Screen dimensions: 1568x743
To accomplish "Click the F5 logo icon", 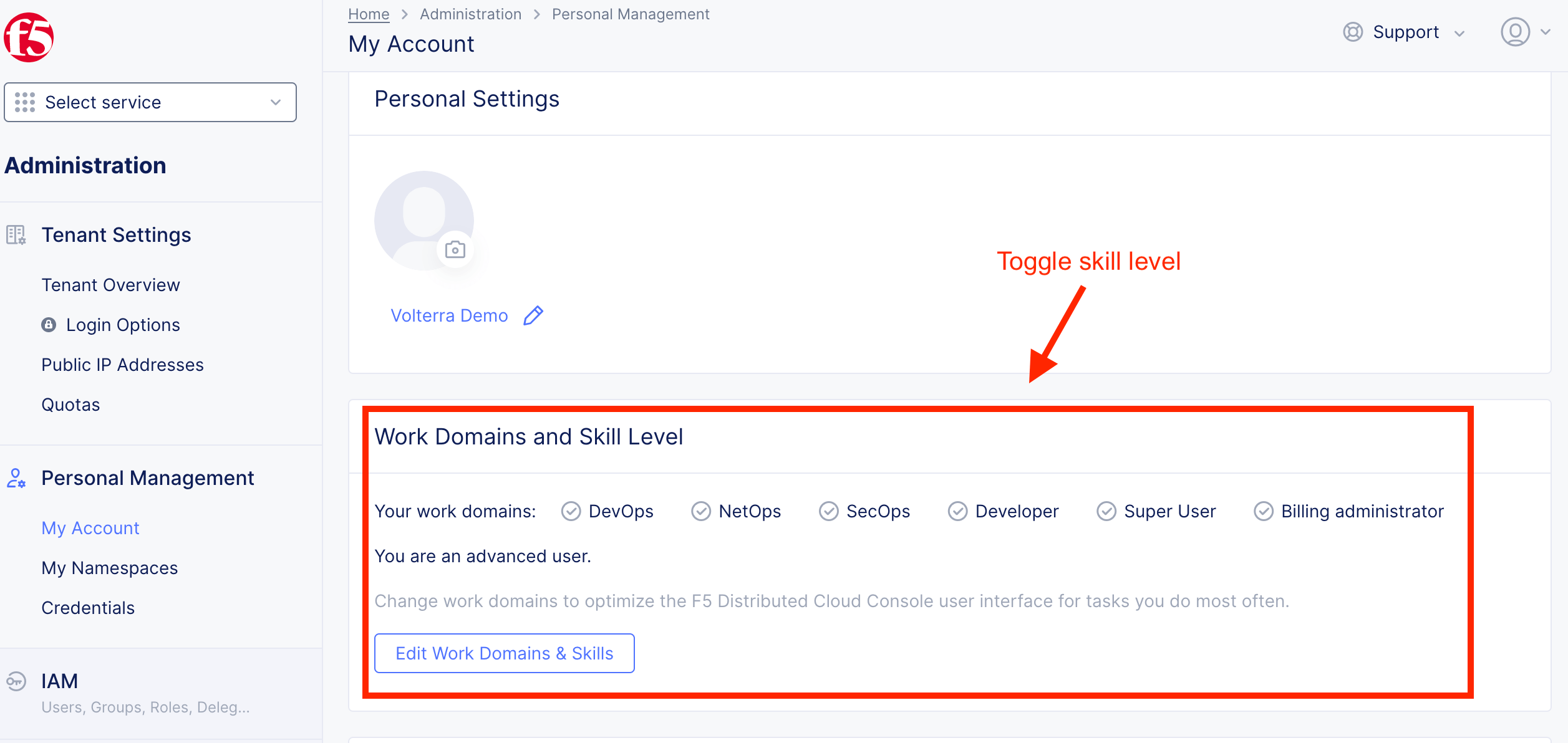I will [29, 37].
